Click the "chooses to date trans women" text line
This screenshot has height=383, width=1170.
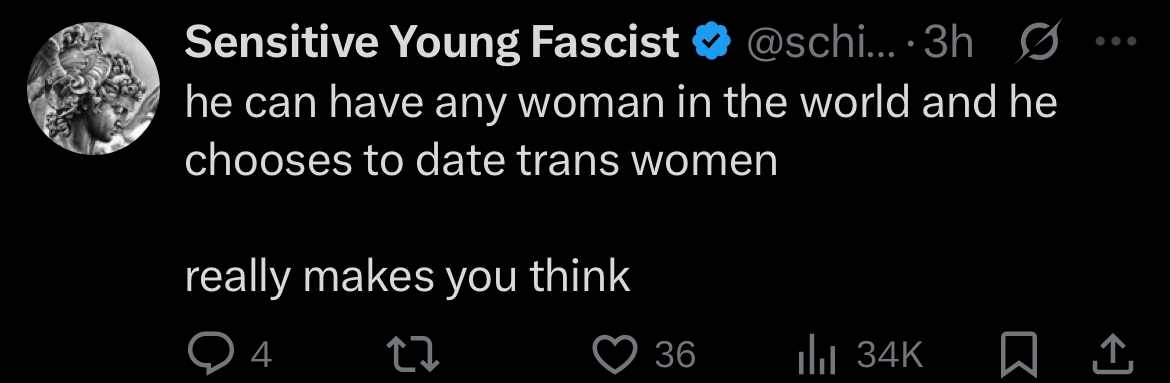(x=481, y=161)
